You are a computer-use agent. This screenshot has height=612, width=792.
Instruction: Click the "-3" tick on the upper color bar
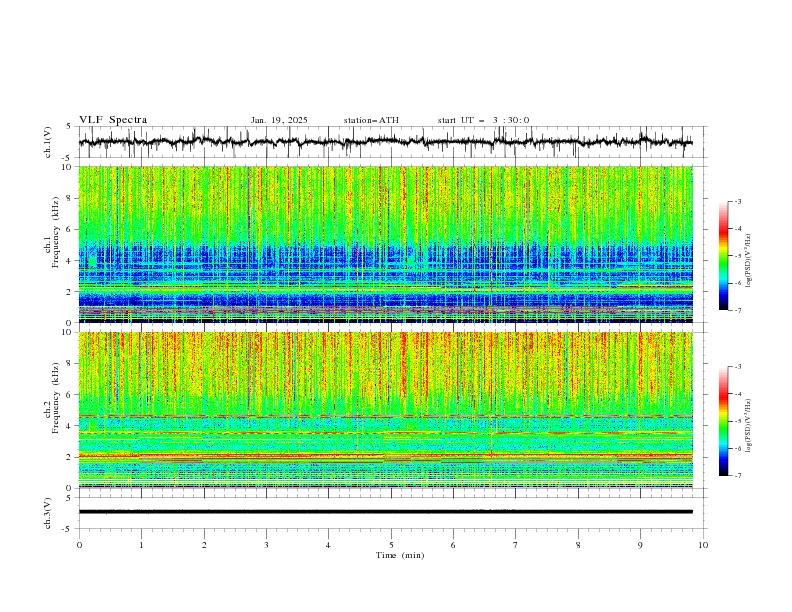coord(738,201)
